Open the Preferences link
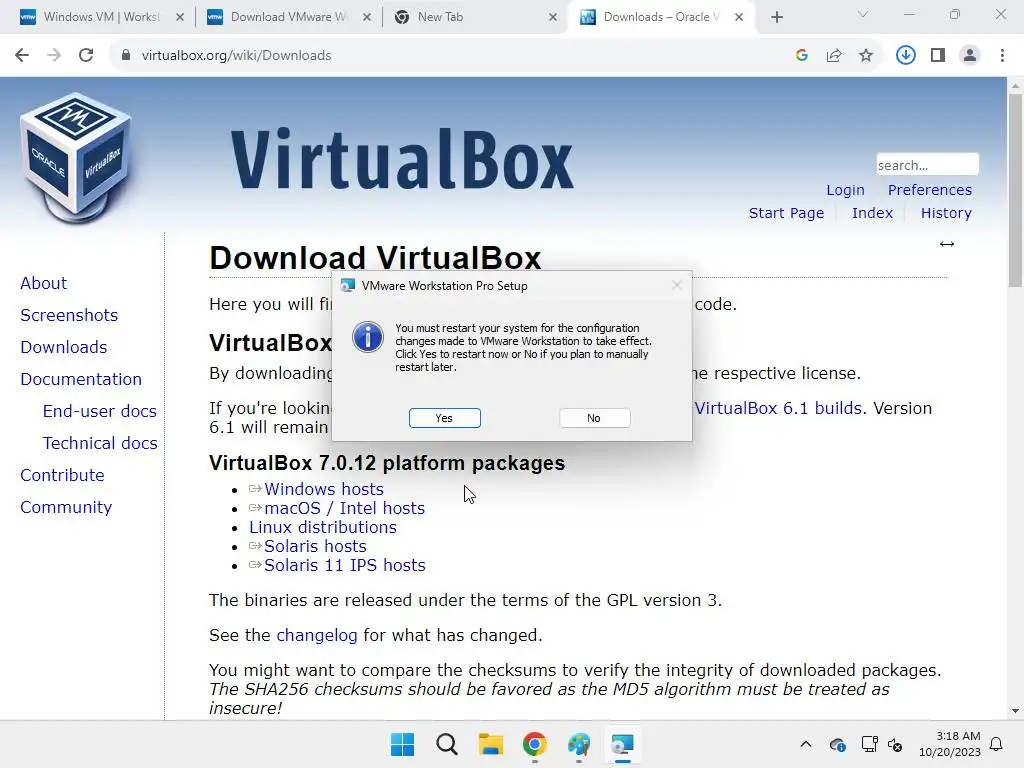 point(930,190)
